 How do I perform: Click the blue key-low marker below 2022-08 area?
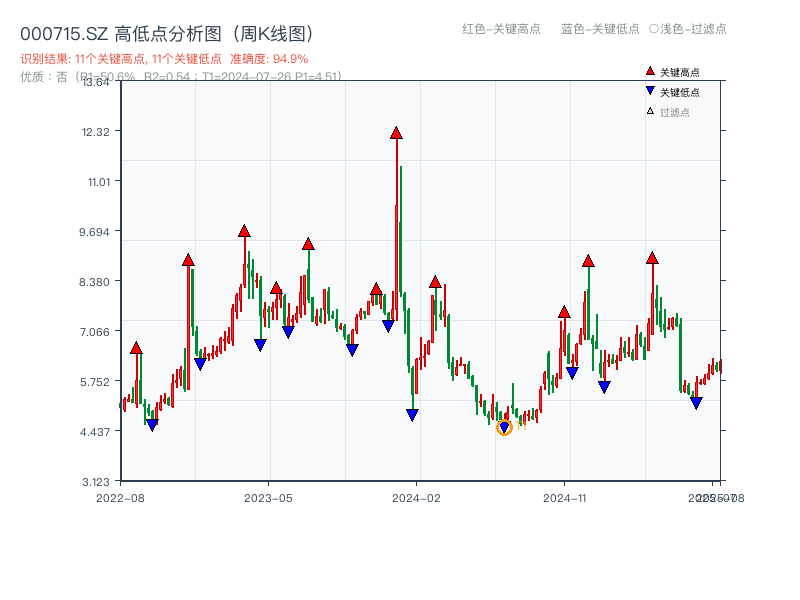pos(152,423)
